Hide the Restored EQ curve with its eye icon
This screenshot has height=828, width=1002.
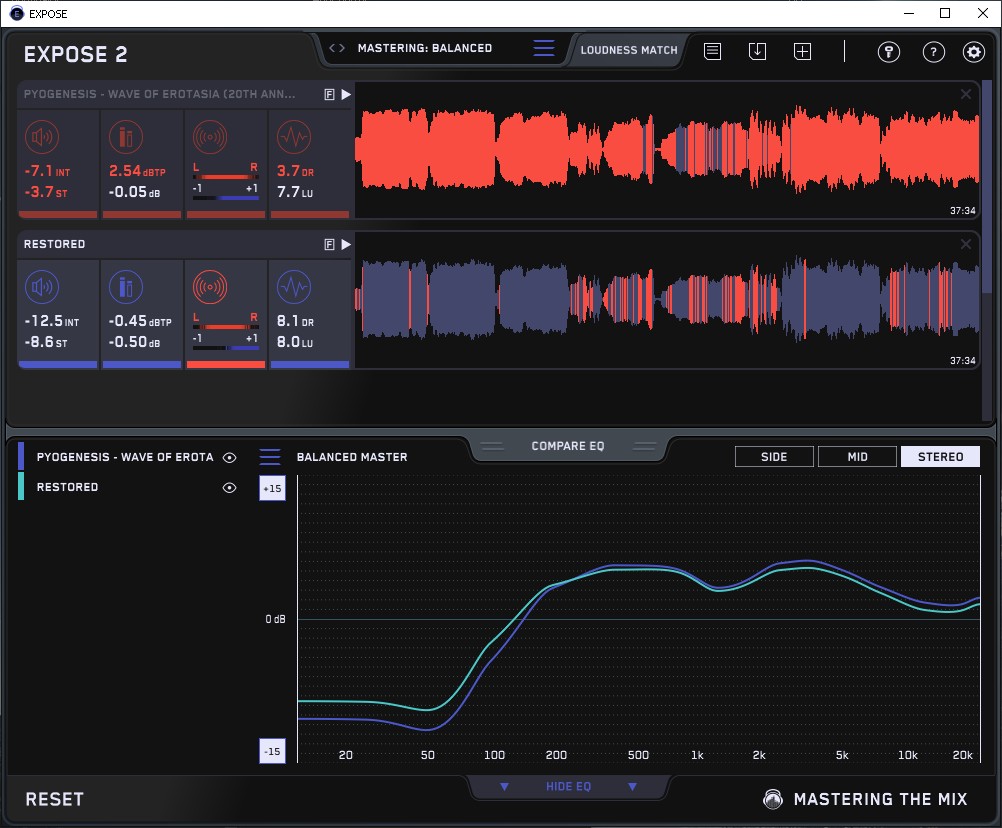click(x=229, y=487)
